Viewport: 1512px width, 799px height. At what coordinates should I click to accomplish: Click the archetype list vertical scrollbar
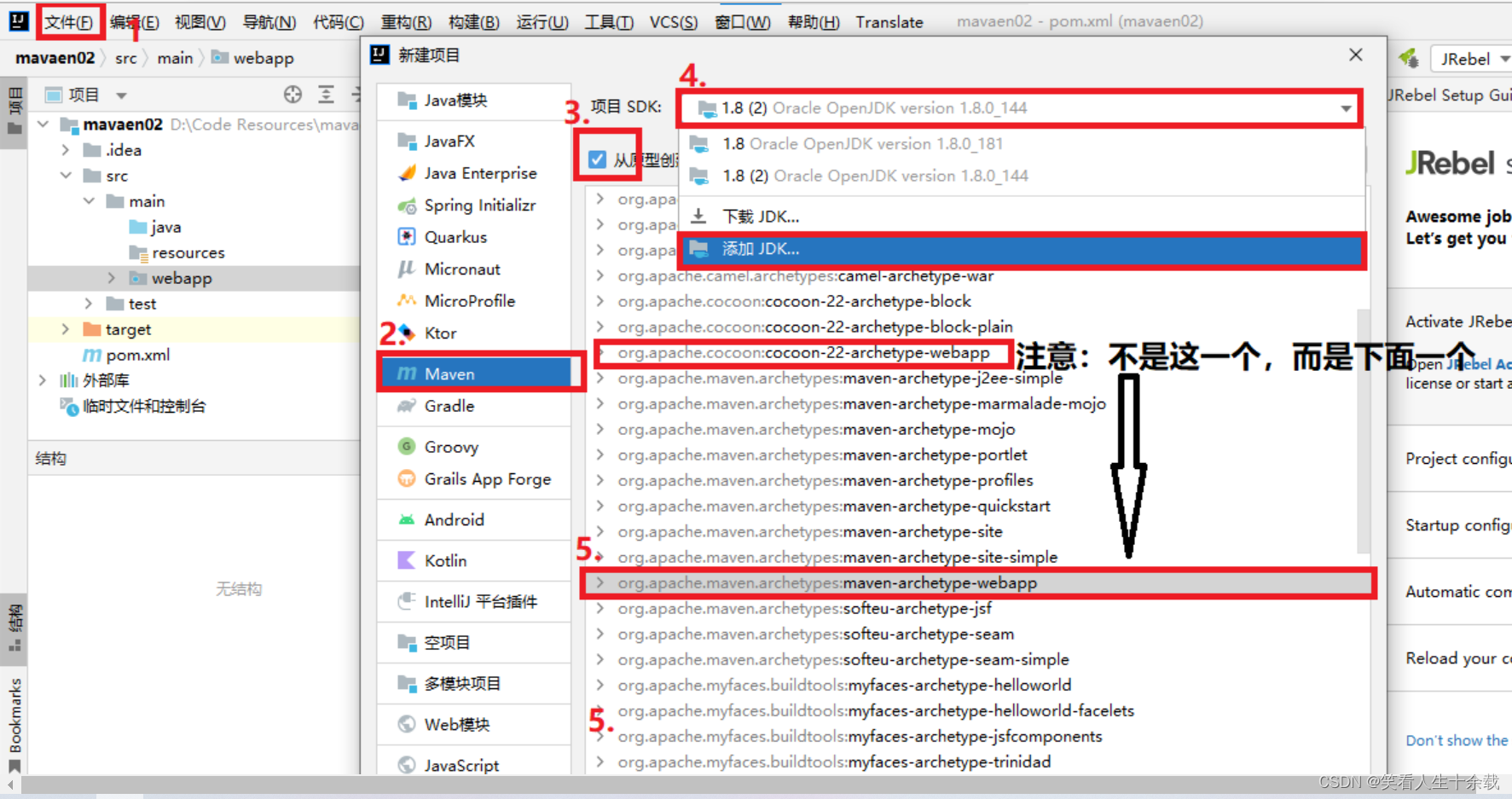tap(1363, 431)
